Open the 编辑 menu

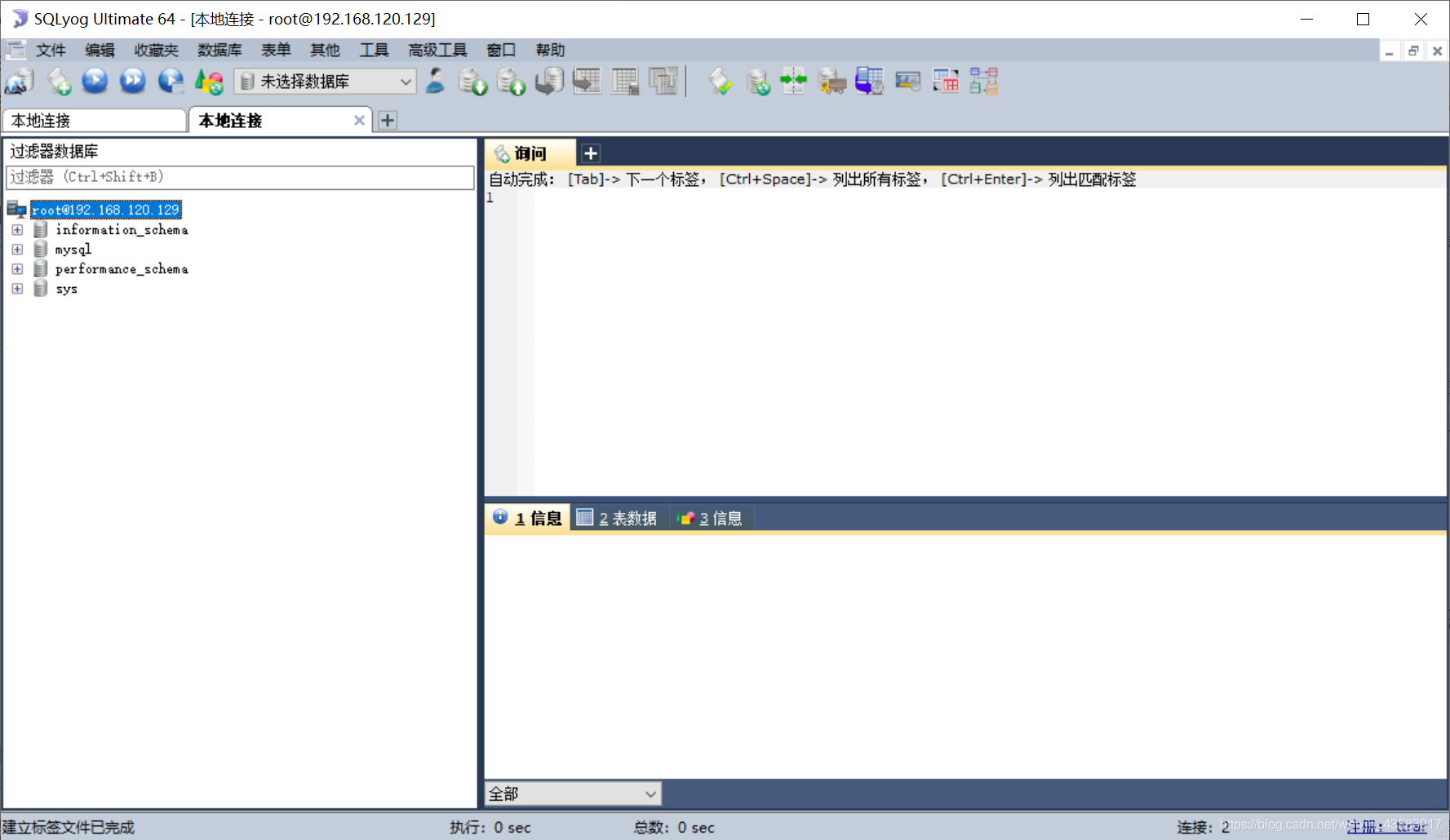100,51
